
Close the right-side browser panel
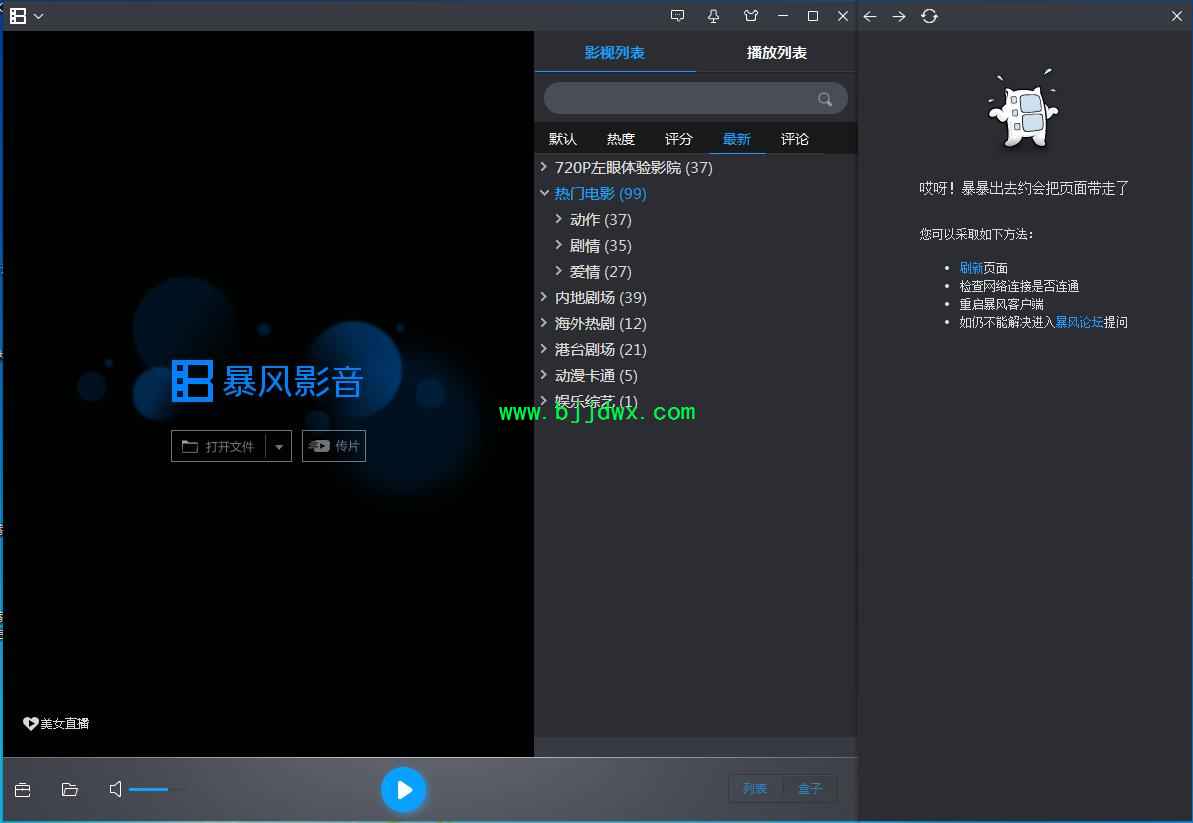pos(1176,16)
